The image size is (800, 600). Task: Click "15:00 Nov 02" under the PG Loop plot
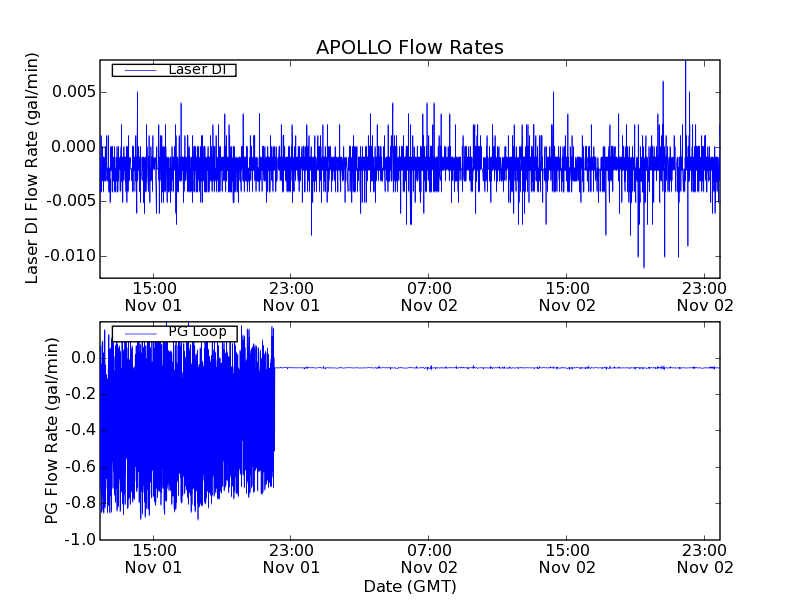[567, 559]
